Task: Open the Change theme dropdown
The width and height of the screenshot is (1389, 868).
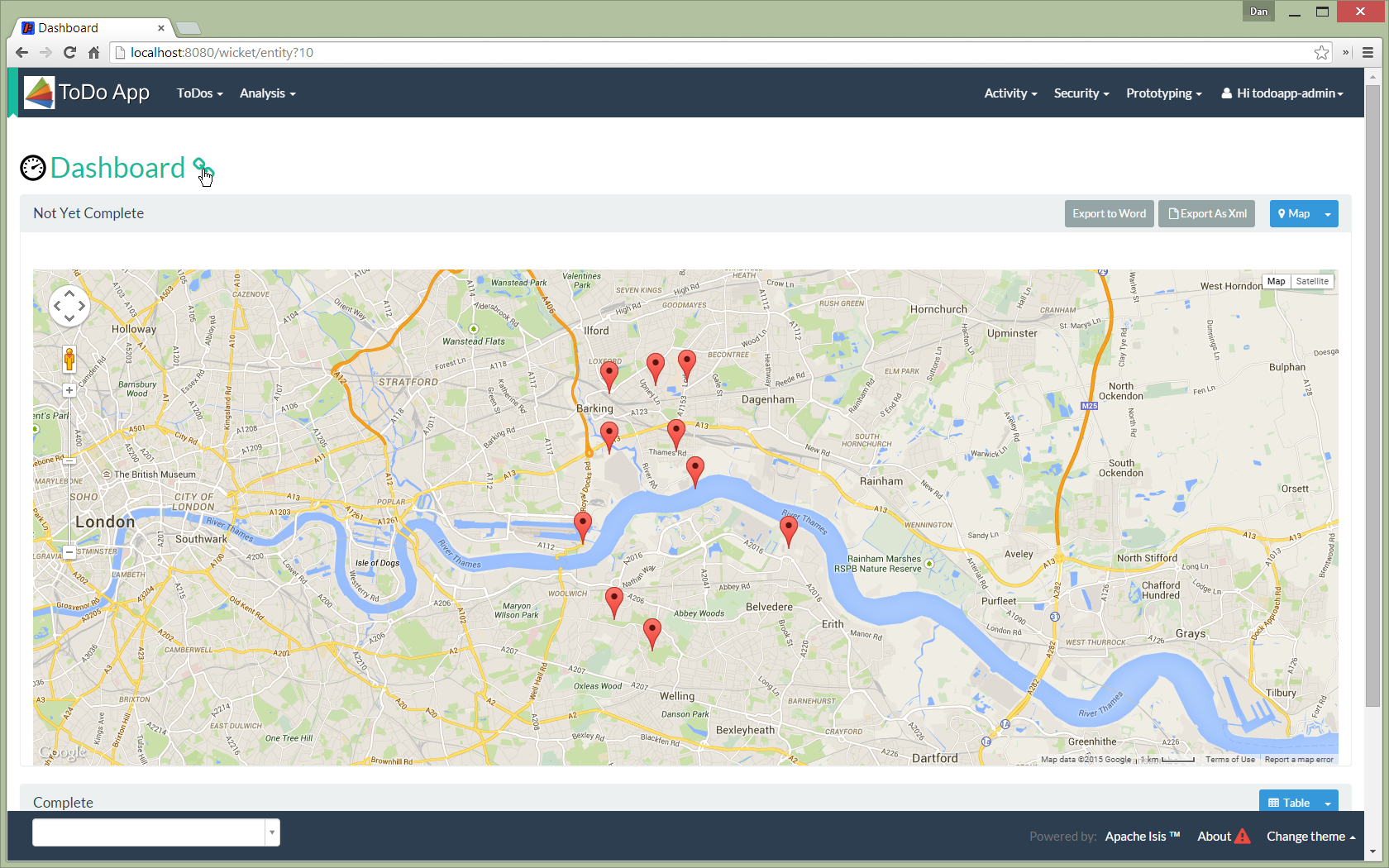Action: click(x=1310, y=837)
